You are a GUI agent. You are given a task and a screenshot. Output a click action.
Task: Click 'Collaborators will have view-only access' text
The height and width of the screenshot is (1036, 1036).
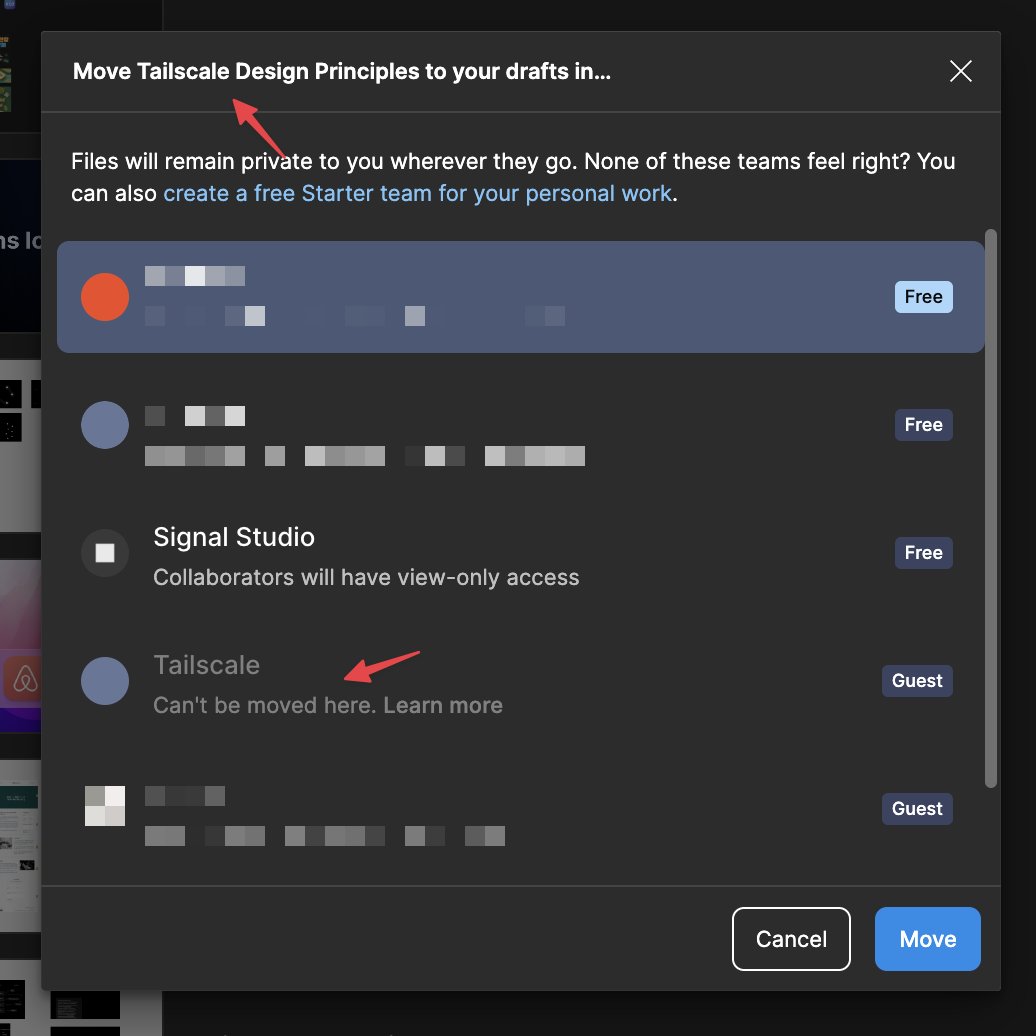[366, 577]
